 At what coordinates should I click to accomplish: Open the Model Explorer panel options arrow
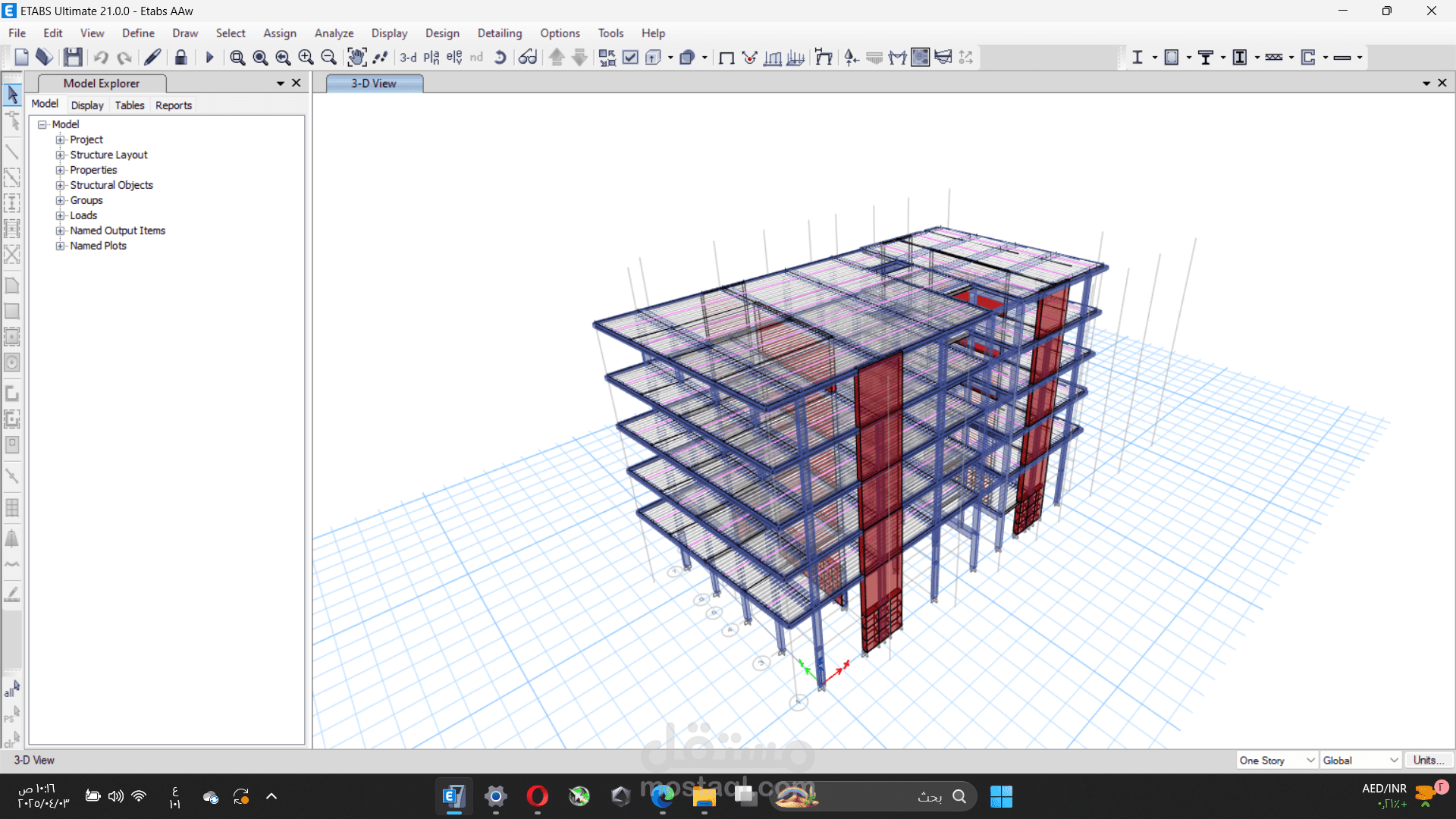pyautogui.click(x=281, y=83)
